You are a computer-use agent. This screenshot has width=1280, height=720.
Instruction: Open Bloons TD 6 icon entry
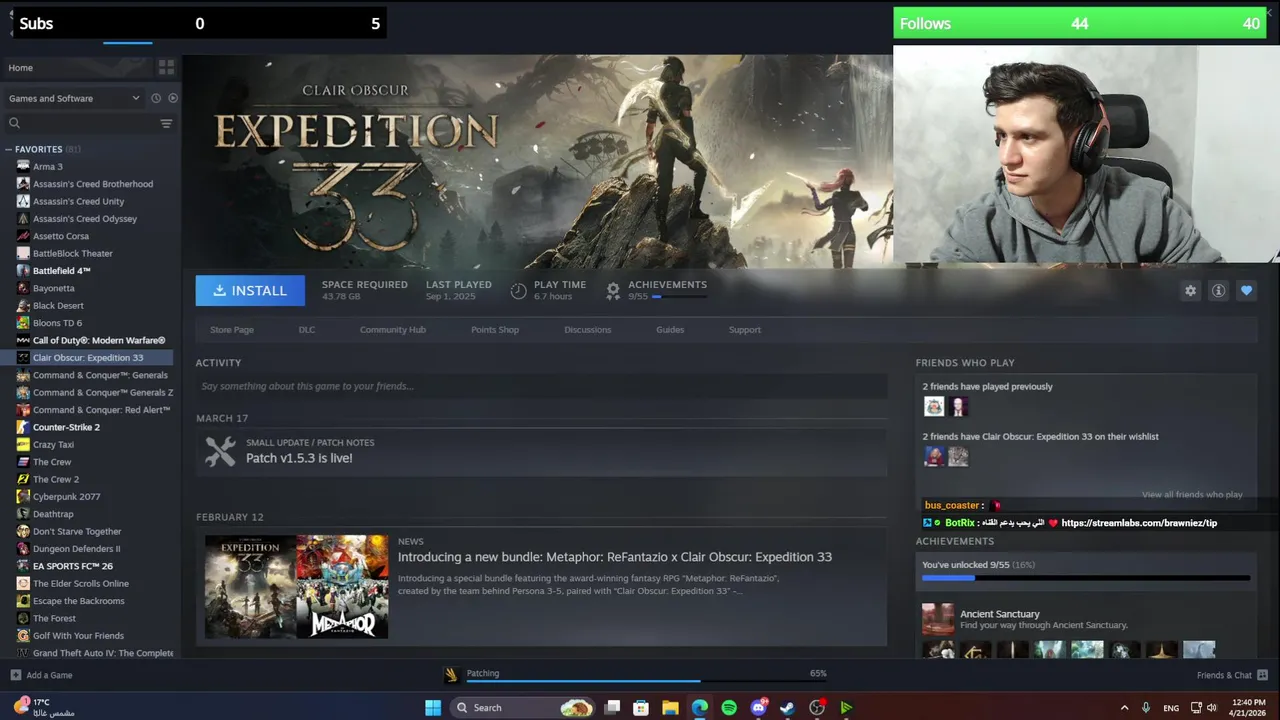click(x=23, y=322)
